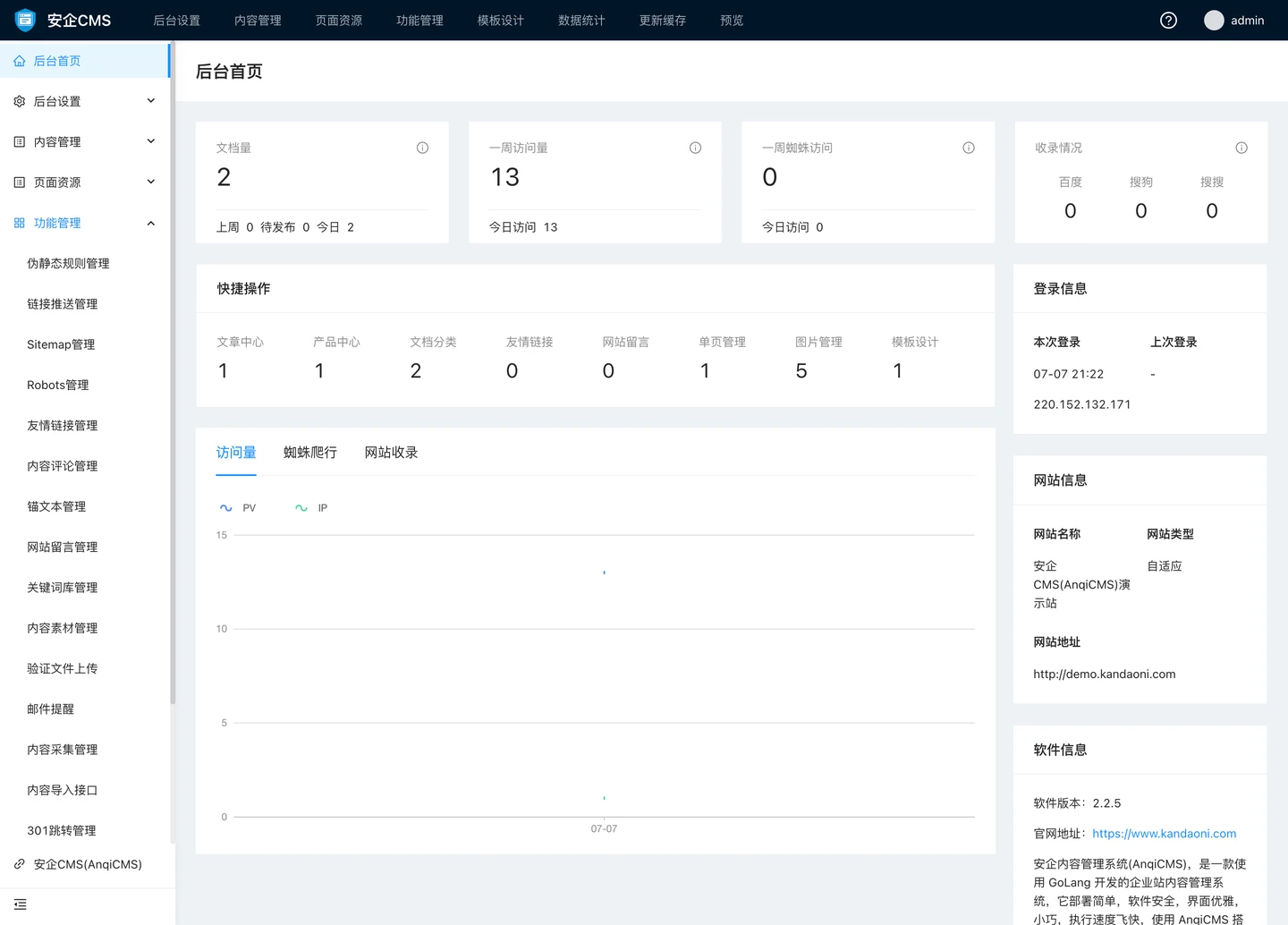Expand 内容管理 sidebar submenu
This screenshot has width=1288, height=925.
click(85, 141)
